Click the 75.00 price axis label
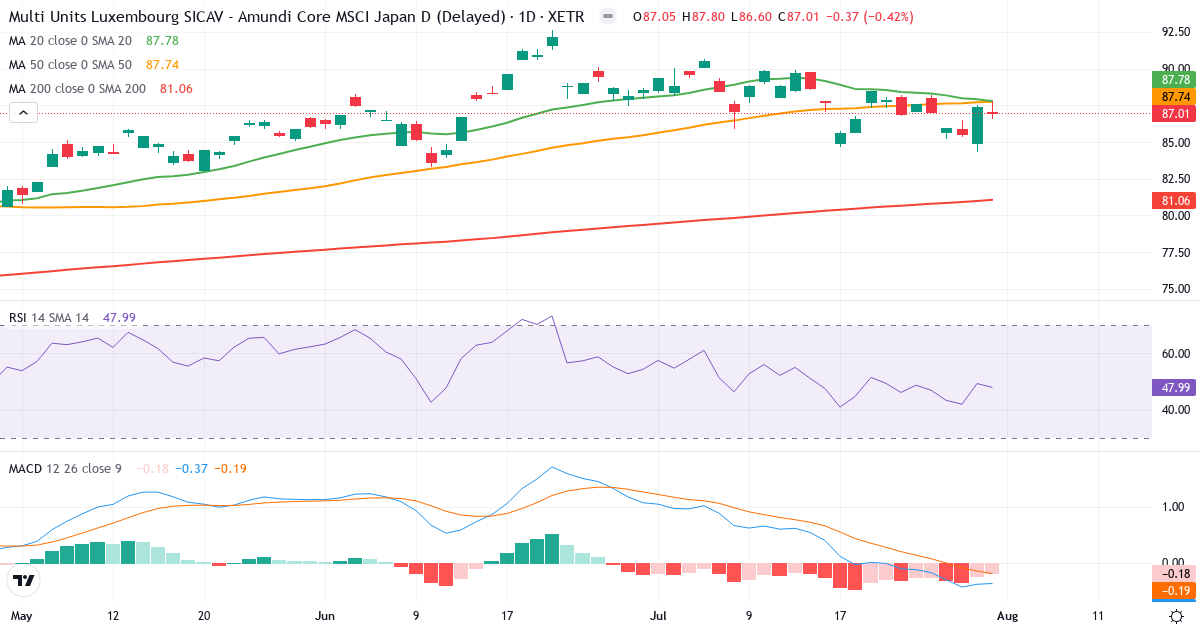The image size is (1200, 630). coord(1176,289)
